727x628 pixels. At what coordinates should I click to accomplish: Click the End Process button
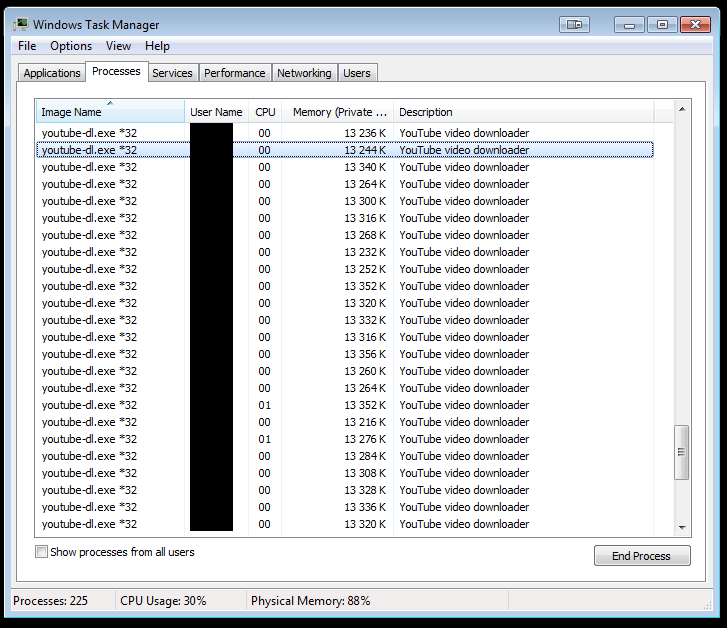[642, 556]
